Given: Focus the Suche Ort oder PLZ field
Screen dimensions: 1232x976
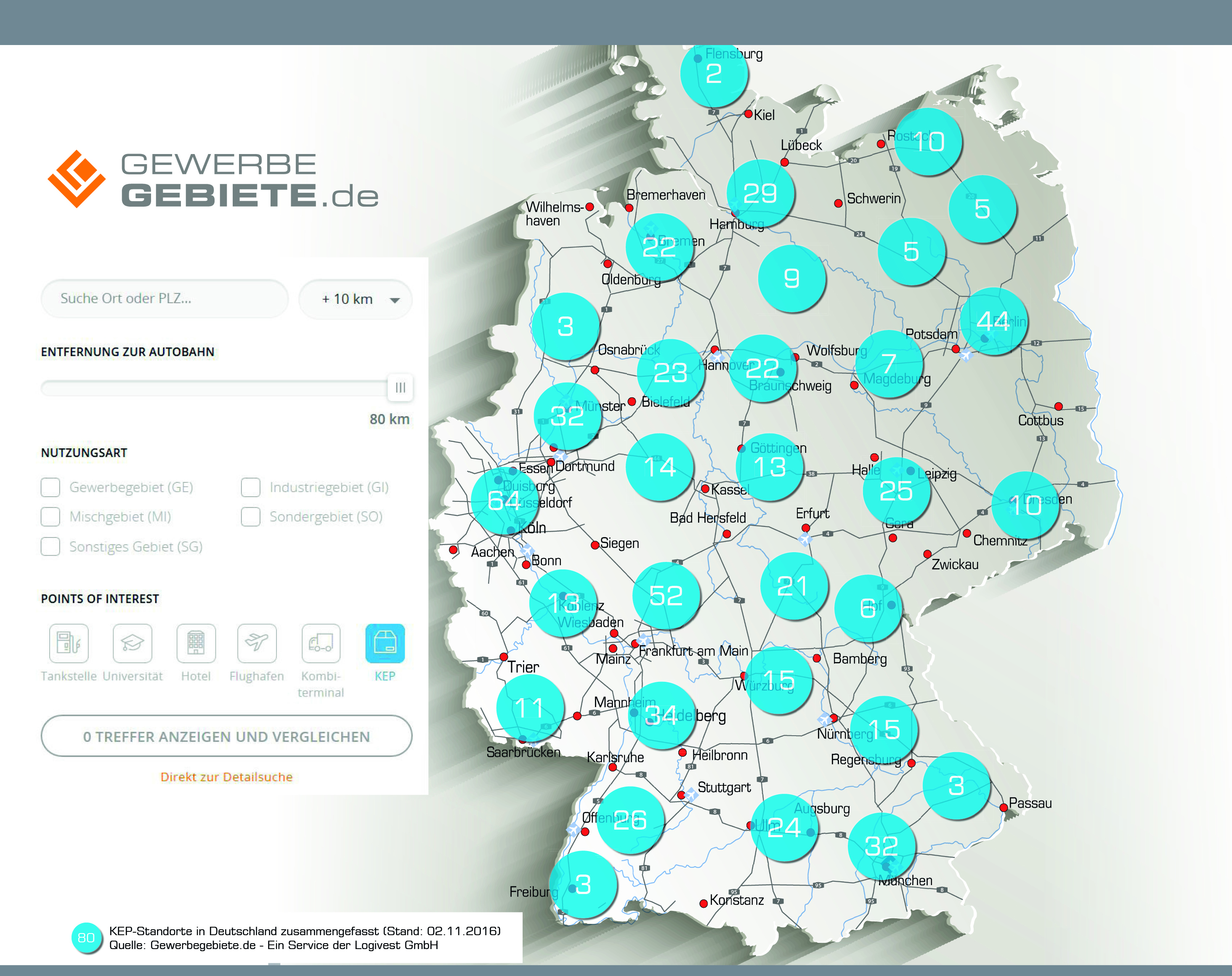Looking at the screenshot, I should coord(165,298).
